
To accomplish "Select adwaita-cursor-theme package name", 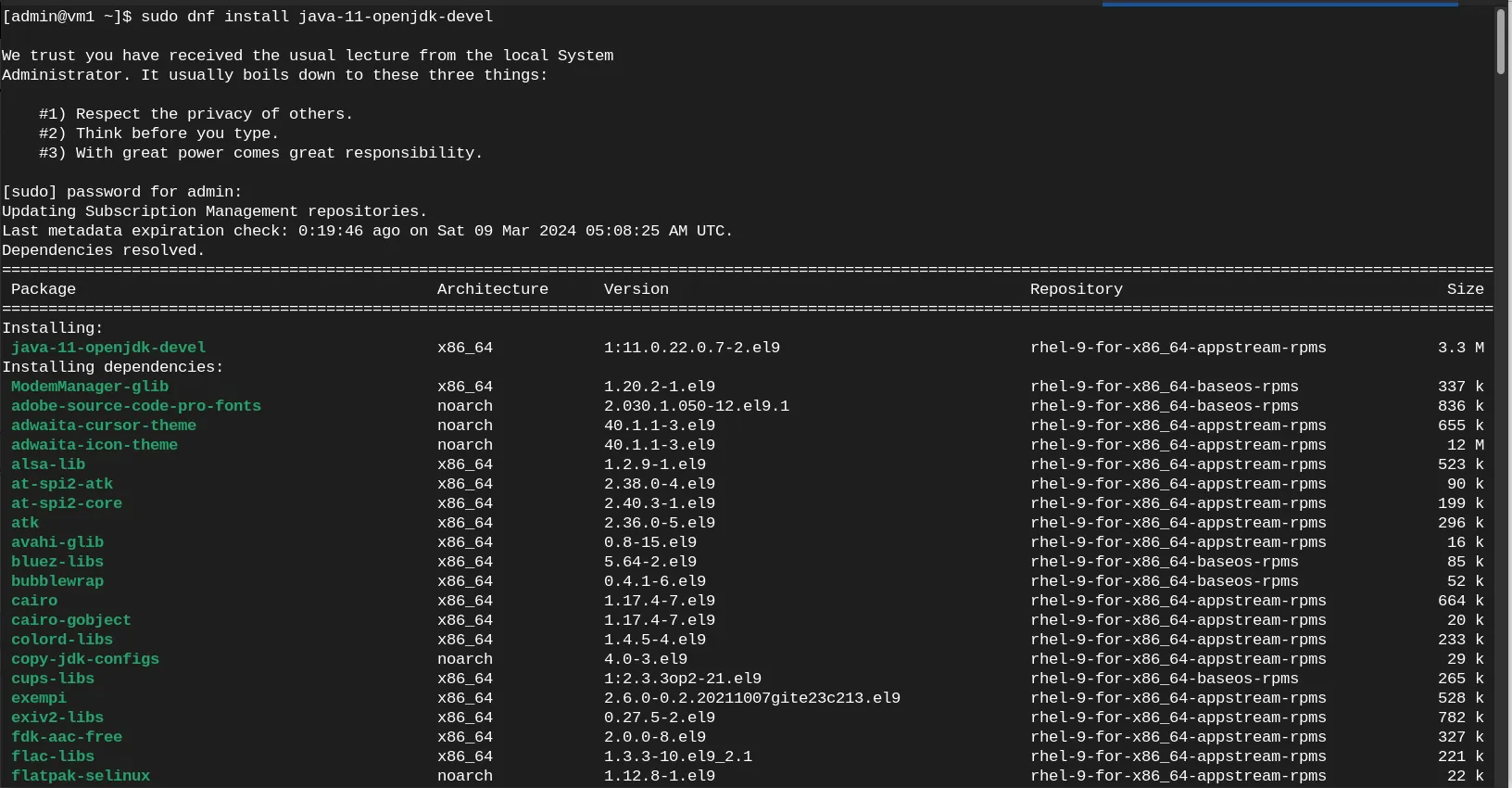I will (104, 426).
